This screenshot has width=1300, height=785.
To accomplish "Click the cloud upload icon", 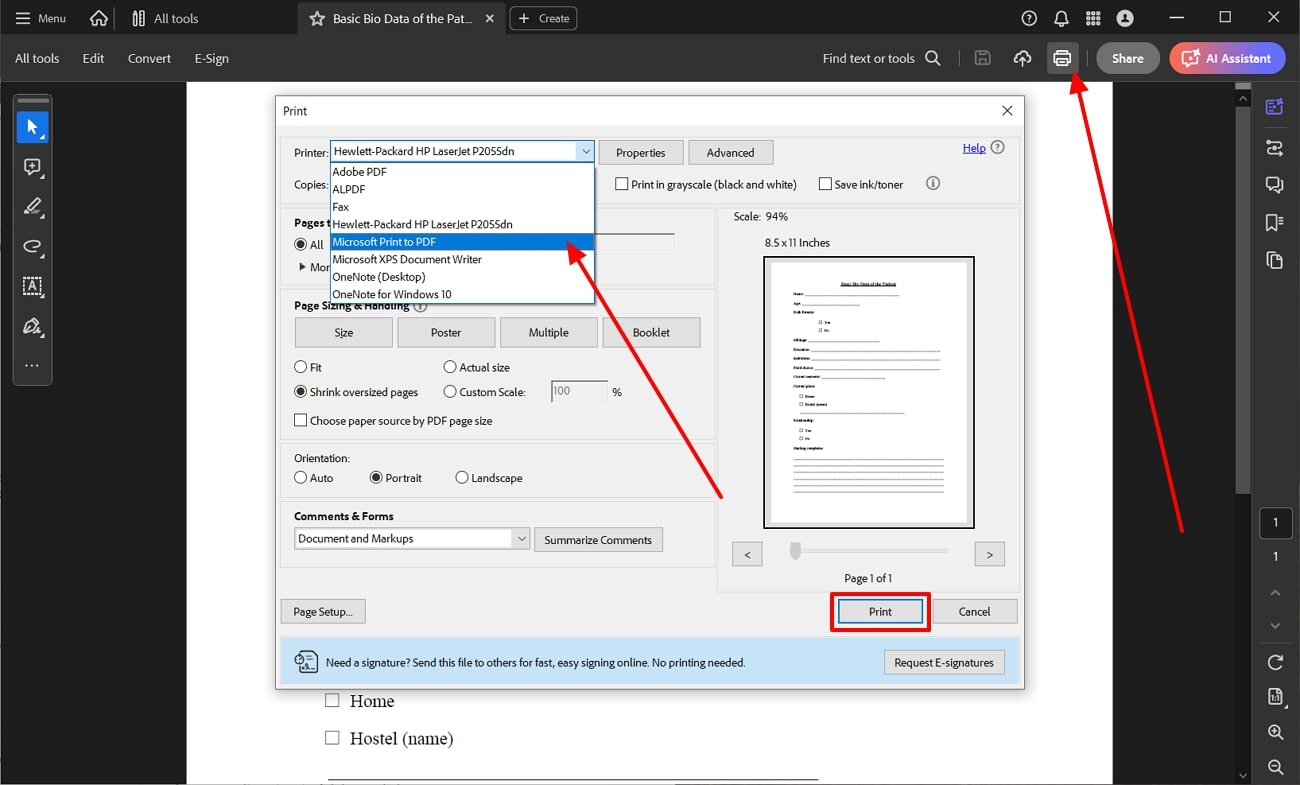I will 1022,58.
